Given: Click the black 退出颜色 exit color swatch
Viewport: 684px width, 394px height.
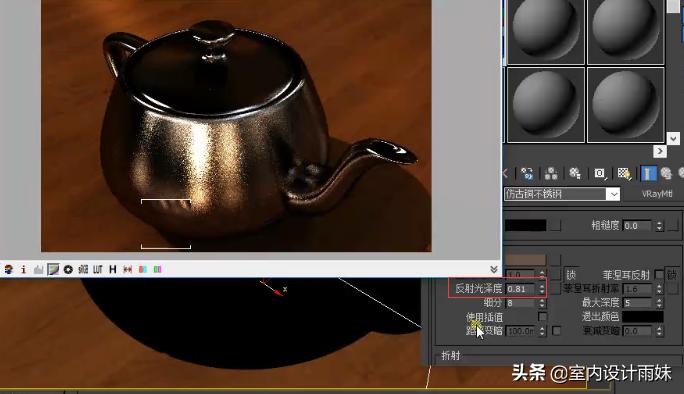Looking at the screenshot, I should pos(643,316).
